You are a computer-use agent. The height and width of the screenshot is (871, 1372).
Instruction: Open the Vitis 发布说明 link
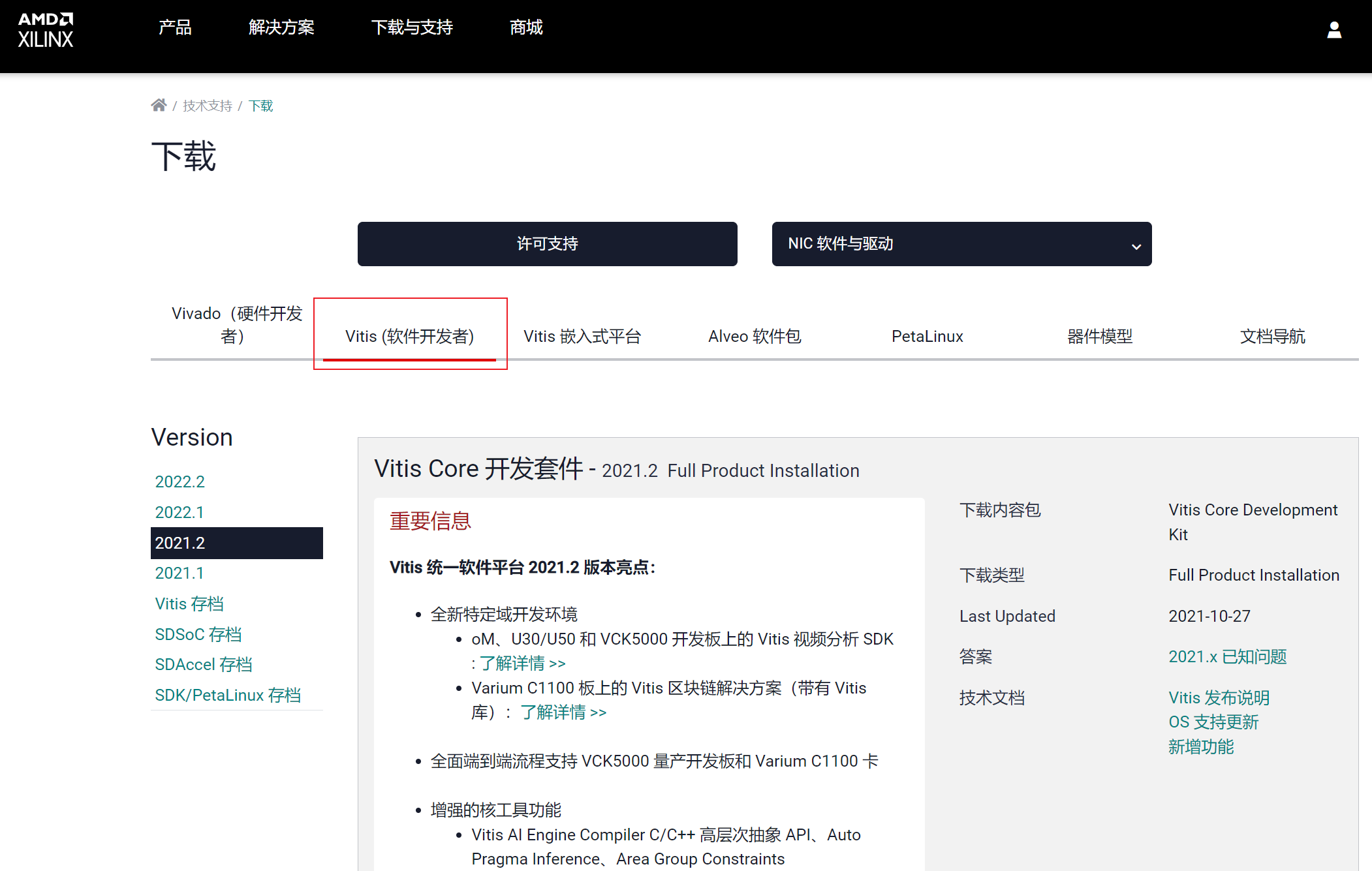1219,698
